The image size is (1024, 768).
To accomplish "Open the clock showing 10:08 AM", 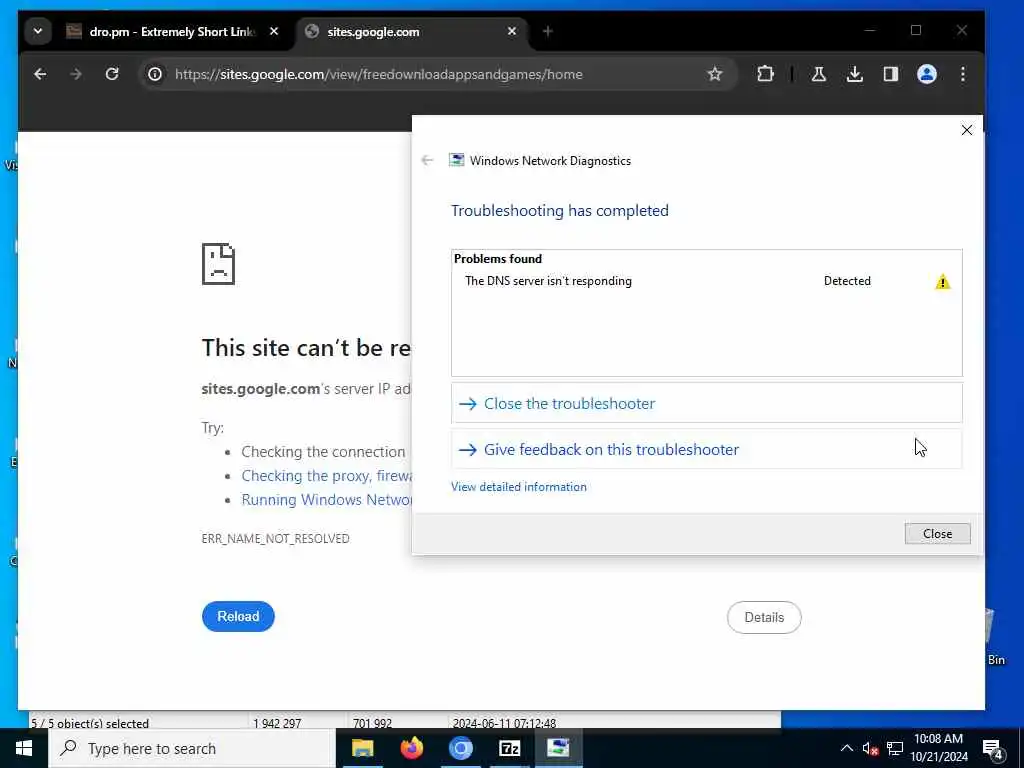I will click(938, 748).
